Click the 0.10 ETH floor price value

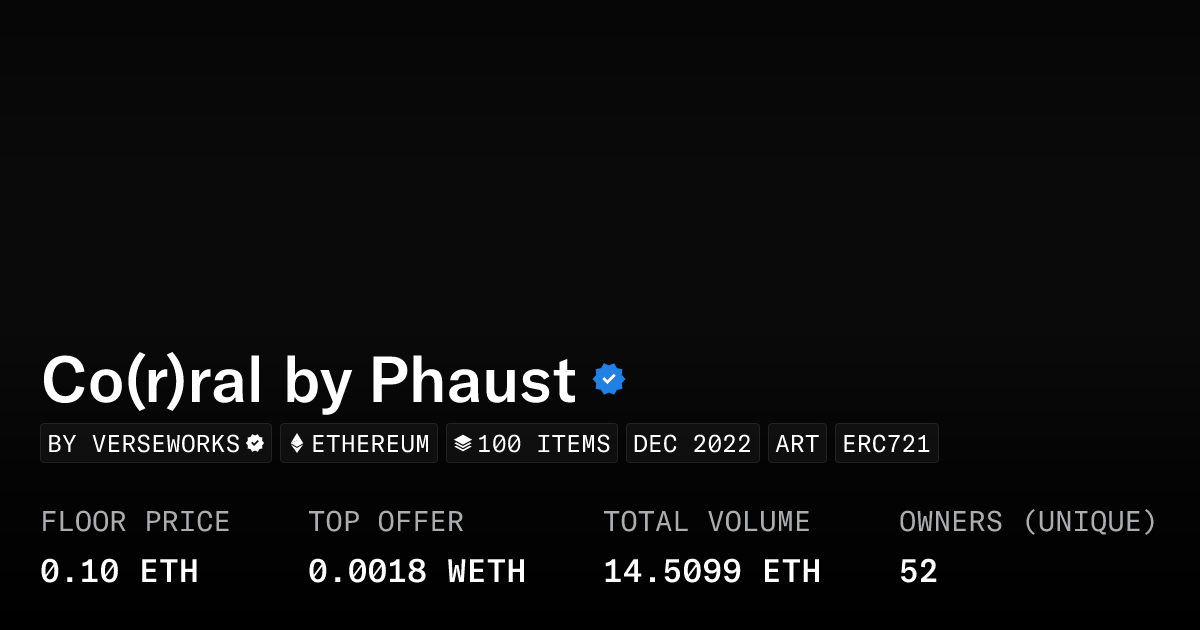[x=119, y=572]
